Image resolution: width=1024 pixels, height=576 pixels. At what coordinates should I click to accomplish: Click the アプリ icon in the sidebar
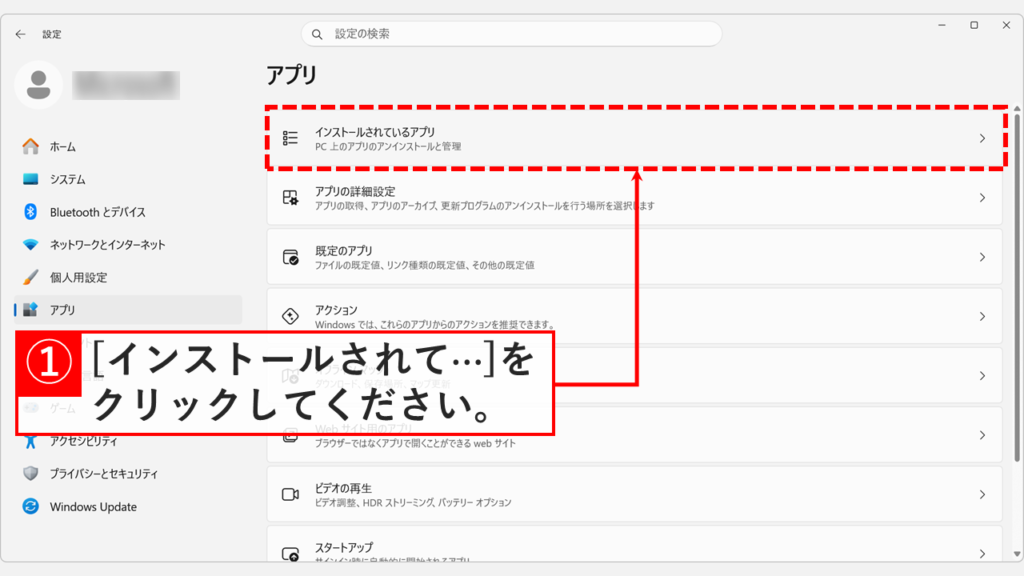click(31, 310)
